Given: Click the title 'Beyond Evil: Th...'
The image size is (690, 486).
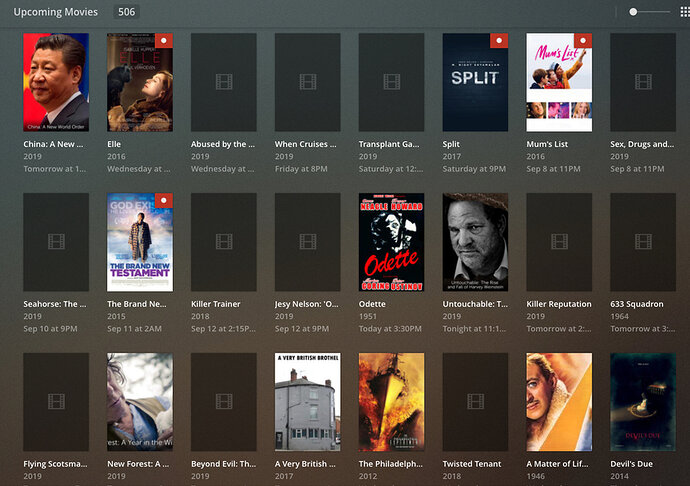Looking at the screenshot, I should coord(223,464).
